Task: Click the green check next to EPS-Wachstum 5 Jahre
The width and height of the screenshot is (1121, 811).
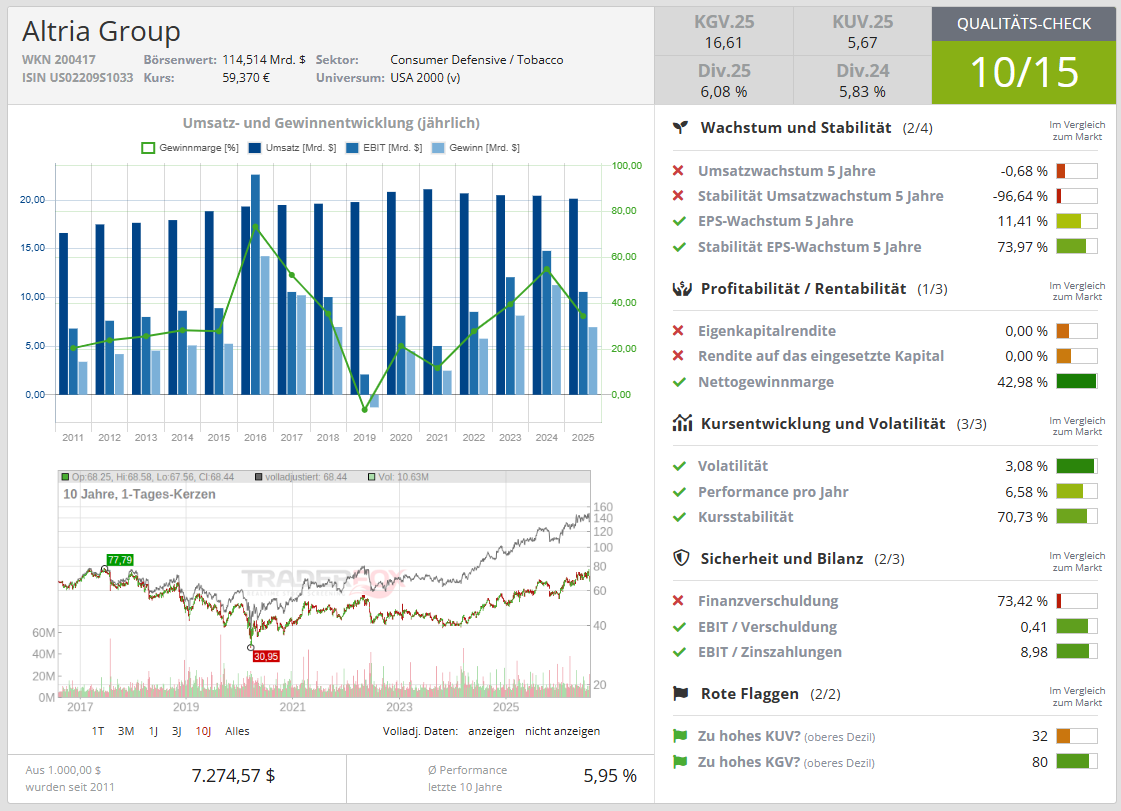Action: [x=679, y=221]
